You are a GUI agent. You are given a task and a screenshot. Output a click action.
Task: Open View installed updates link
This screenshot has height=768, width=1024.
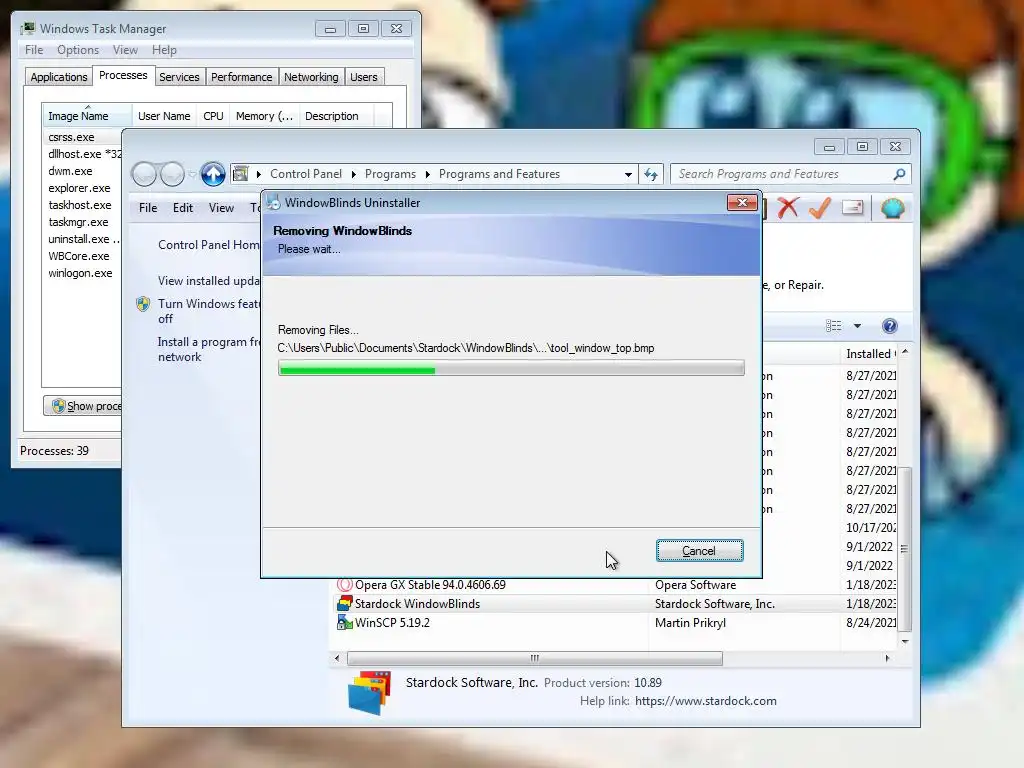(x=209, y=281)
